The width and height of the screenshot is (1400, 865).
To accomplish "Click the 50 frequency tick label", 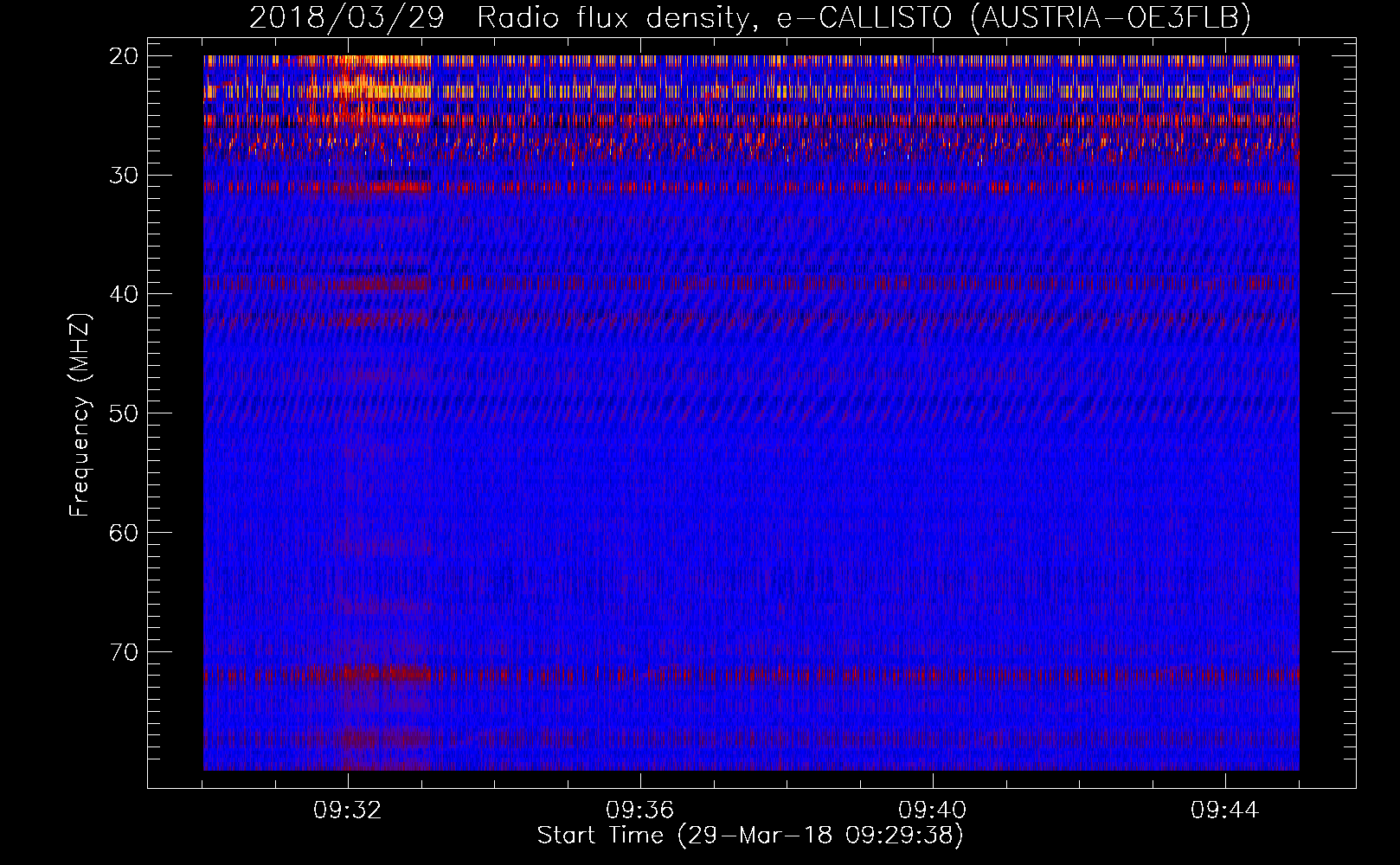I will point(124,413).
